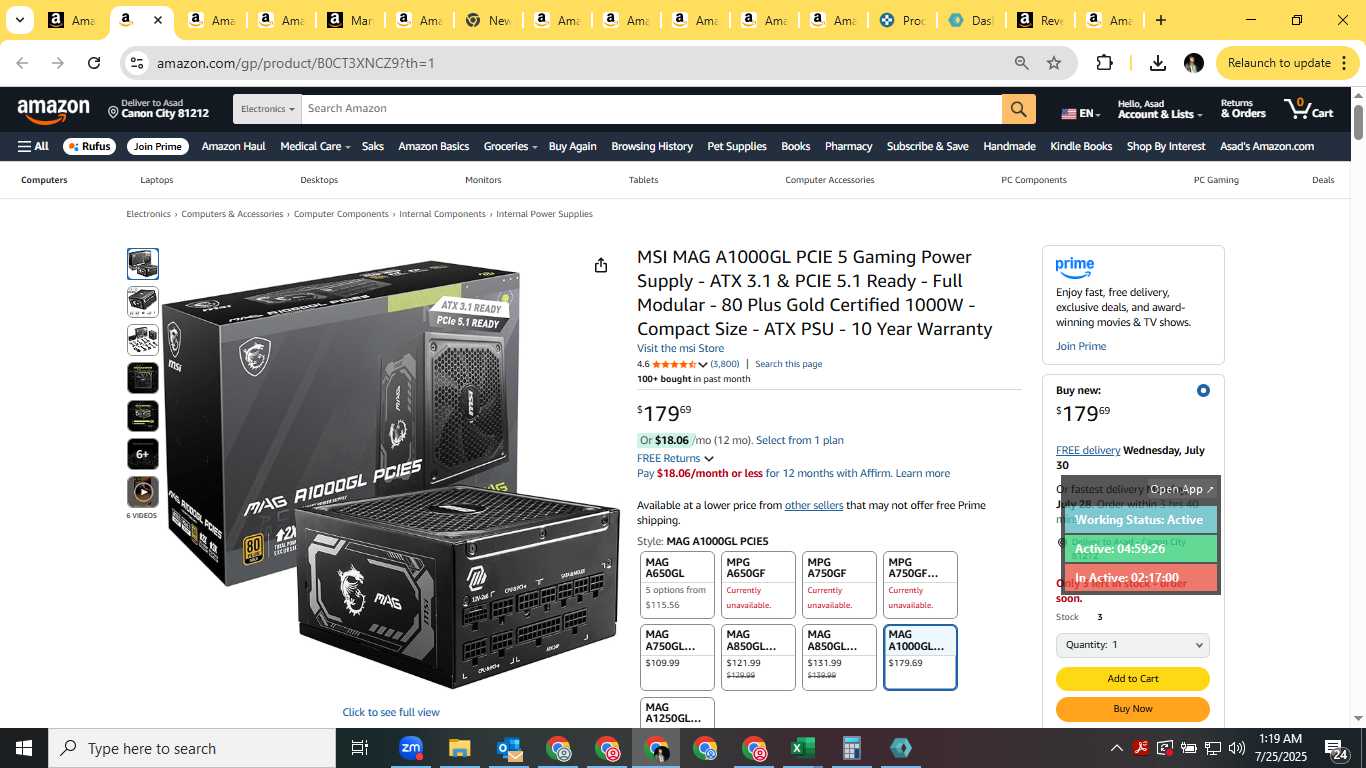The width and height of the screenshot is (1366, 768).
Task: Click the Chrome profile avatar
Action: 1193,63
